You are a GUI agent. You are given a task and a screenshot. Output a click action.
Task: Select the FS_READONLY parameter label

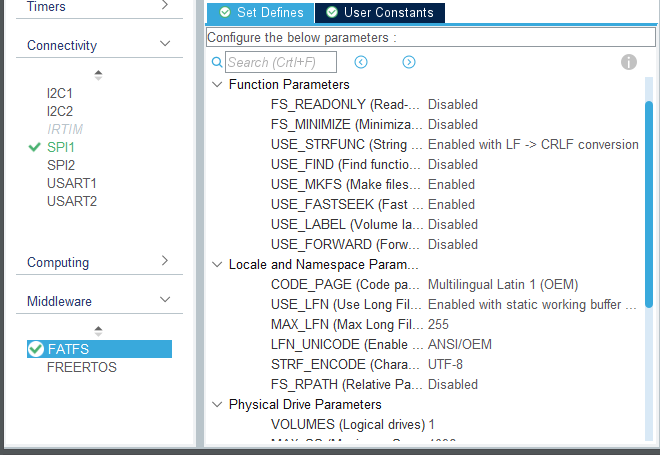[345, 104]
